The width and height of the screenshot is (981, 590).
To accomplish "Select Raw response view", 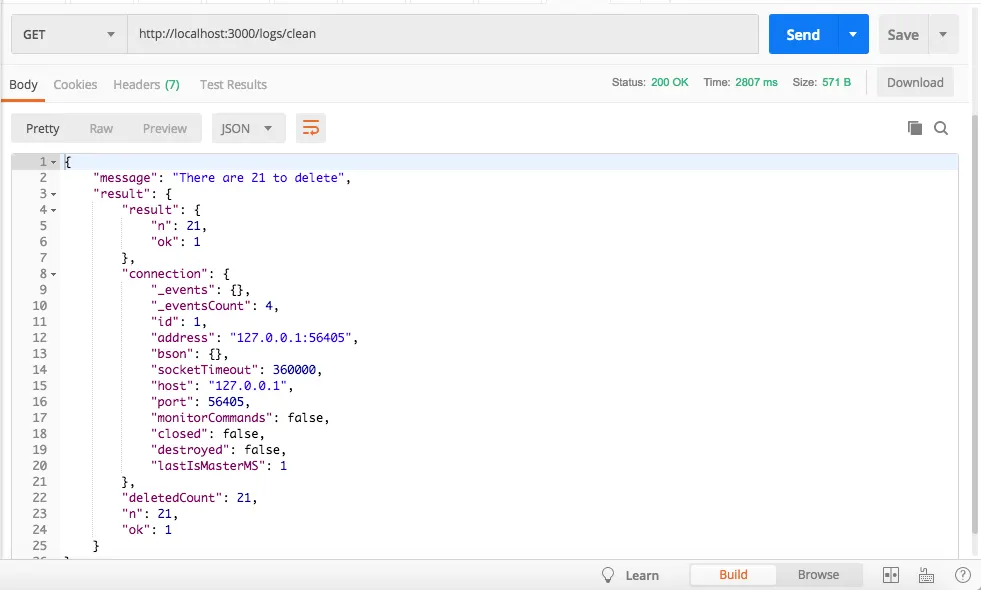I will click(101, 128).
